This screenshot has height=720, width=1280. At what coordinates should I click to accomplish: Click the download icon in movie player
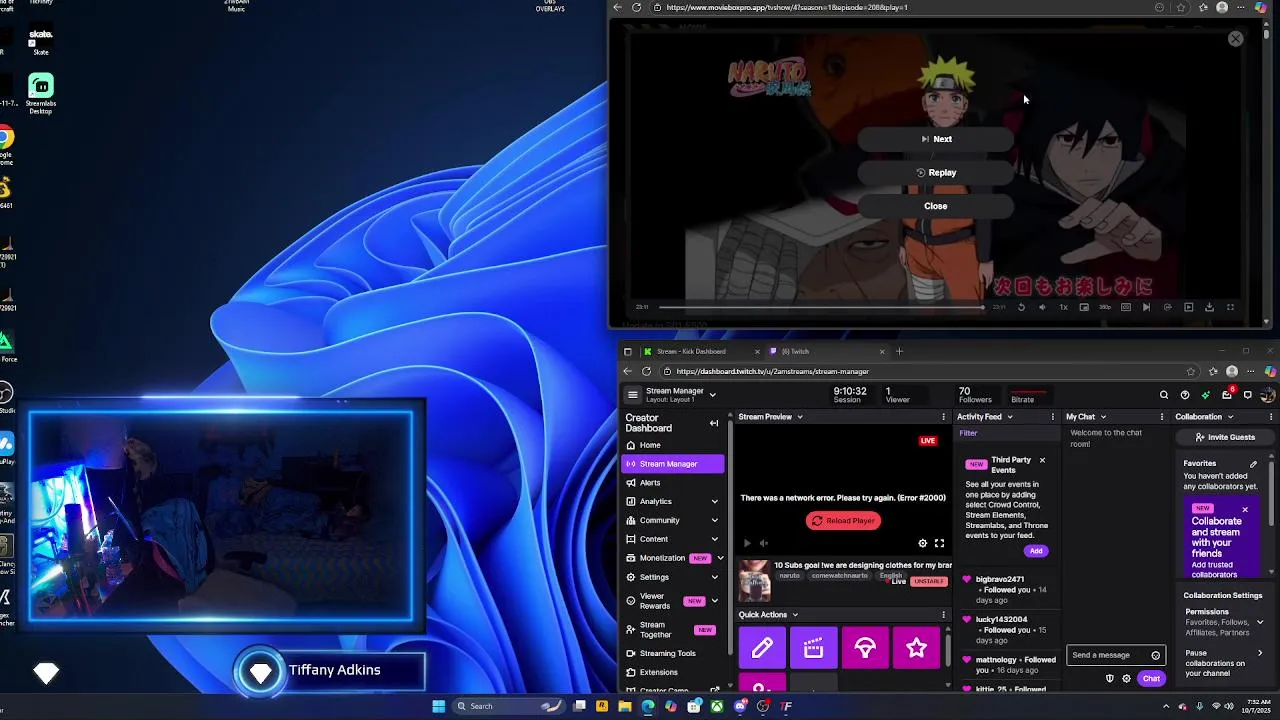click(1209, 307)
